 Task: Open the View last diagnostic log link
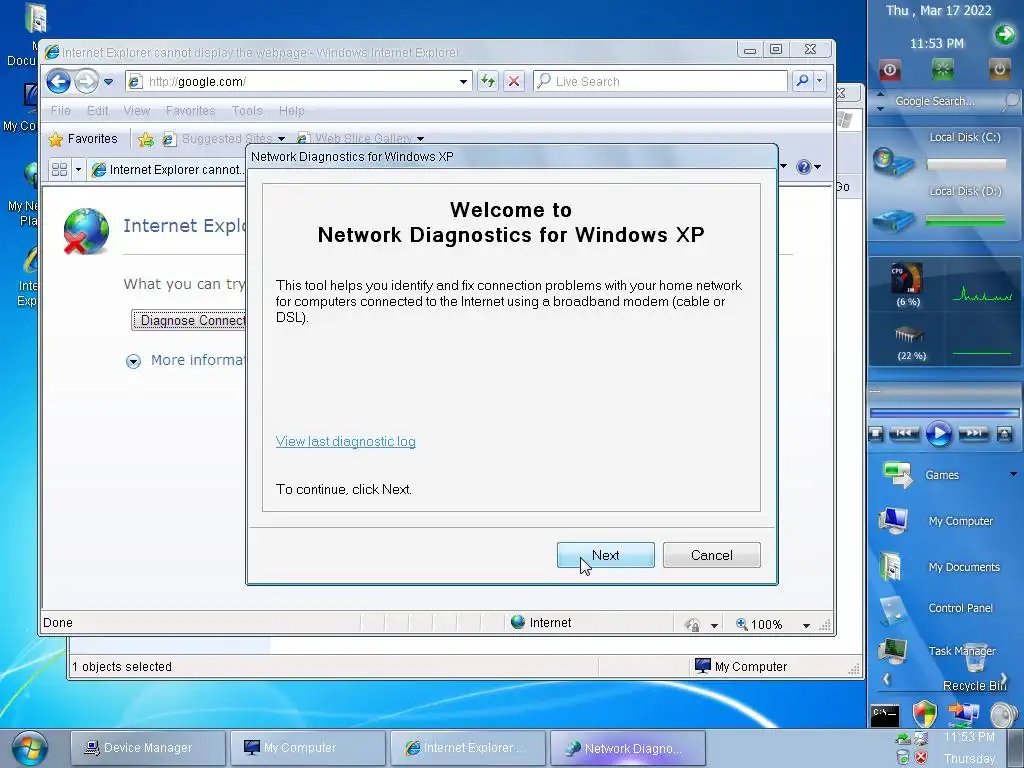(x=345, y=441)
